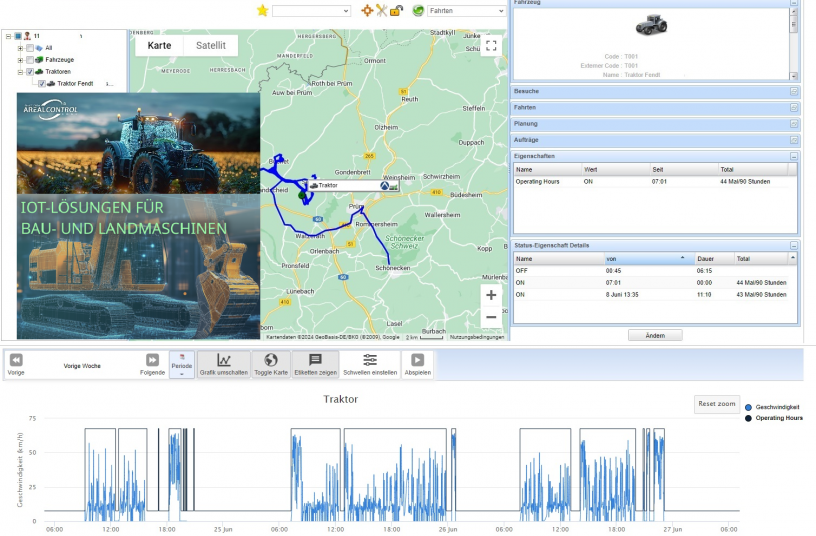The height and width of the screenshot is (536, 816).
Task: Sort by the Seit column header
Action: click(683, 170)
